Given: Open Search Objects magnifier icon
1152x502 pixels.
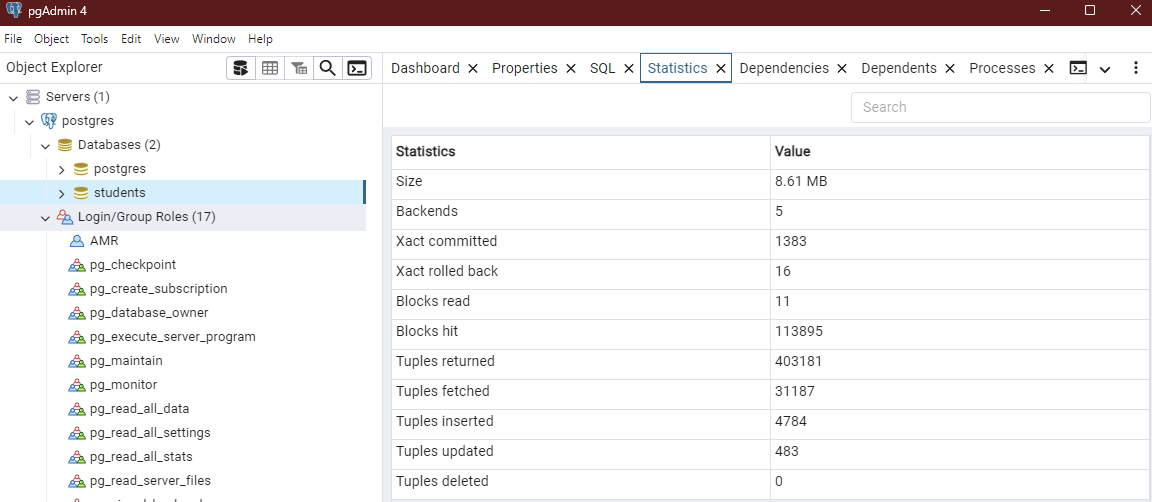Looking at the screenshot, I should pos(328,68).
